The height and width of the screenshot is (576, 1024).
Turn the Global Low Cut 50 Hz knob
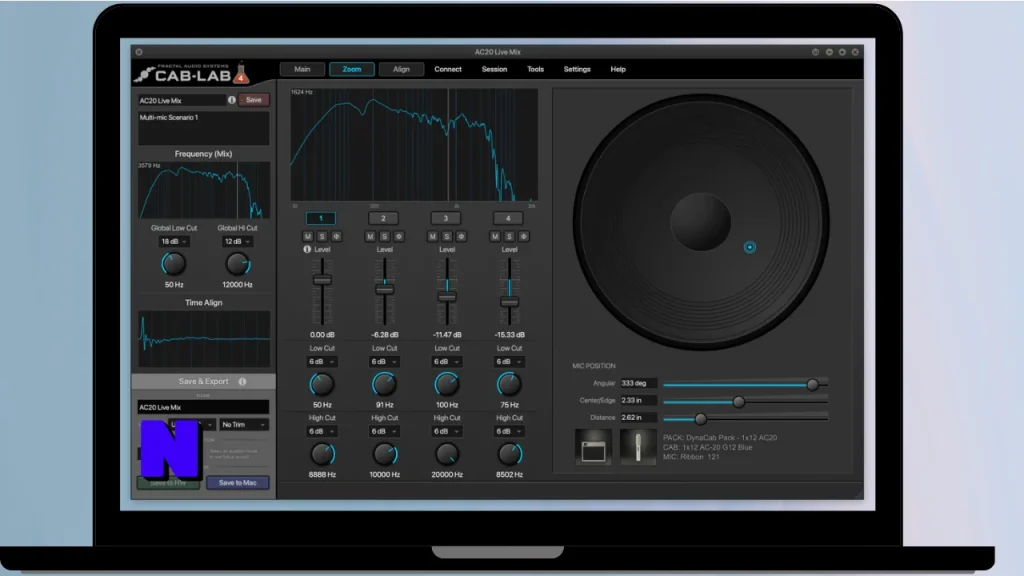pos(173,264)
